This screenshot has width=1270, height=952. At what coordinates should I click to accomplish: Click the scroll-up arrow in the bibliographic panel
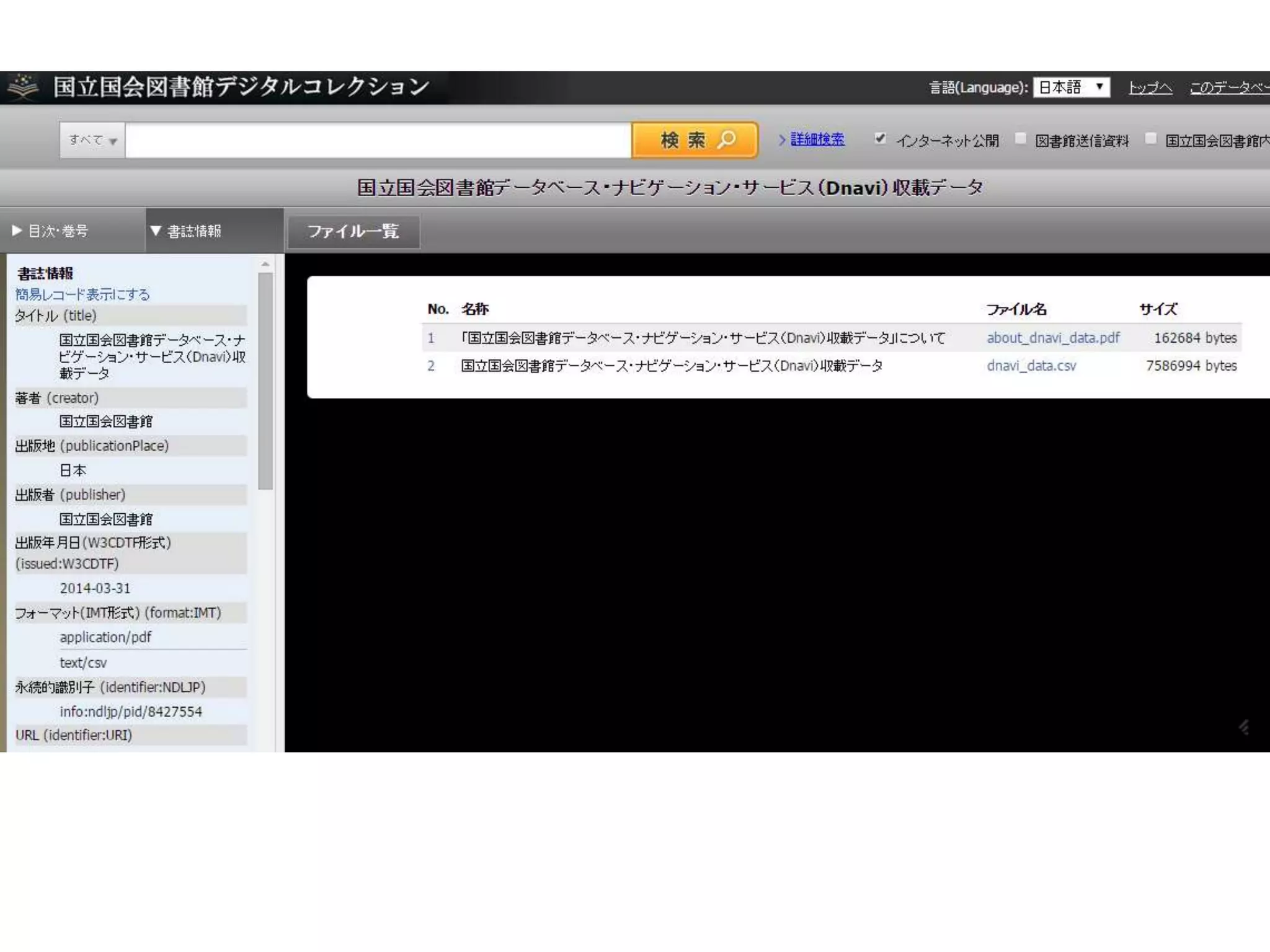pyautogui.click(x=265, y=265)
